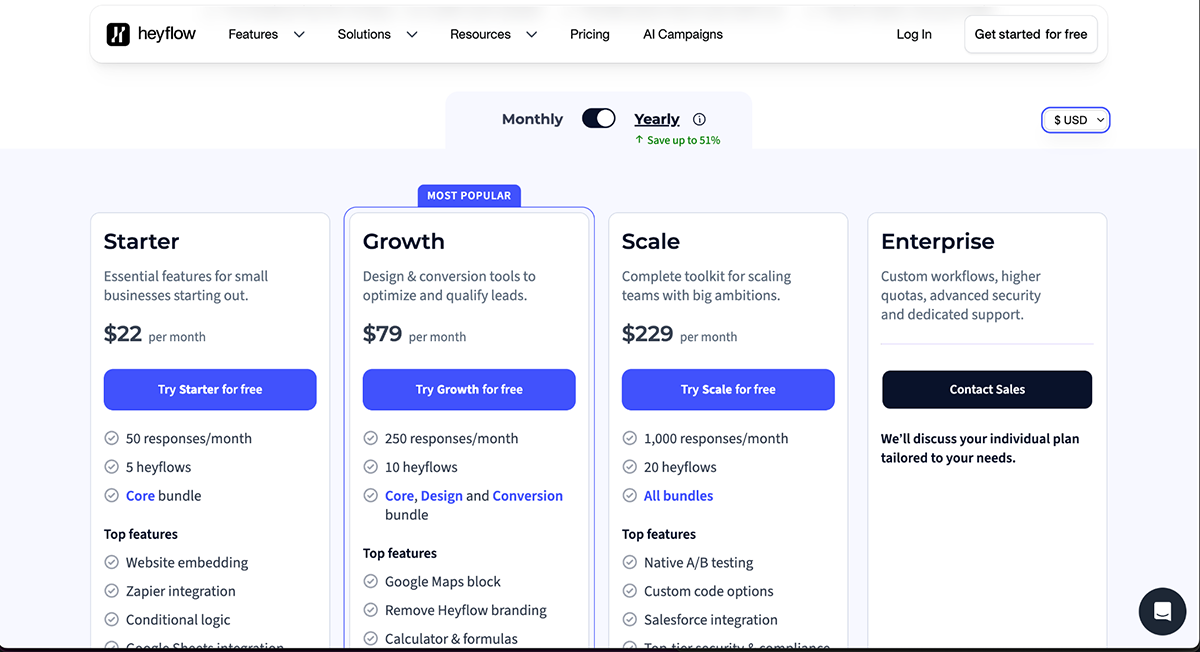
Task: Click checkmark icon next to Website embedding
Action: [112, 563]
